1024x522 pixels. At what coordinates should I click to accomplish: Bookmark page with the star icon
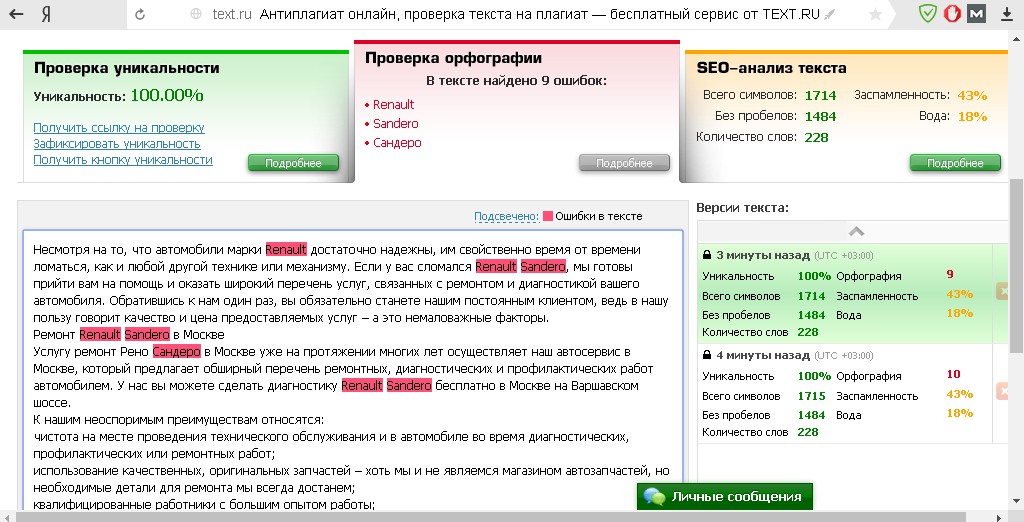pyautogui.click(x=876, y=14)
